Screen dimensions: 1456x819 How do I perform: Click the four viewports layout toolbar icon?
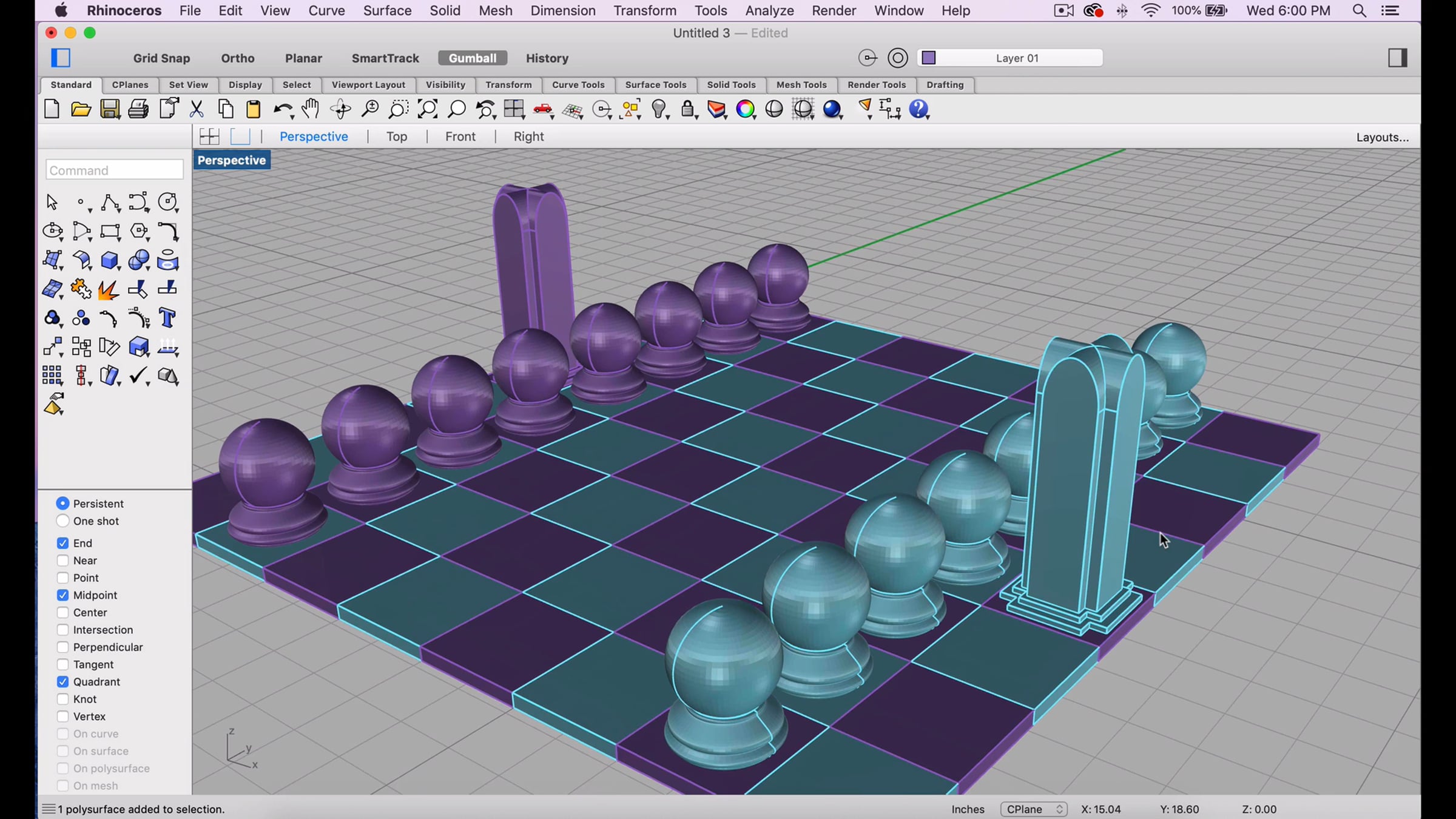514,109
